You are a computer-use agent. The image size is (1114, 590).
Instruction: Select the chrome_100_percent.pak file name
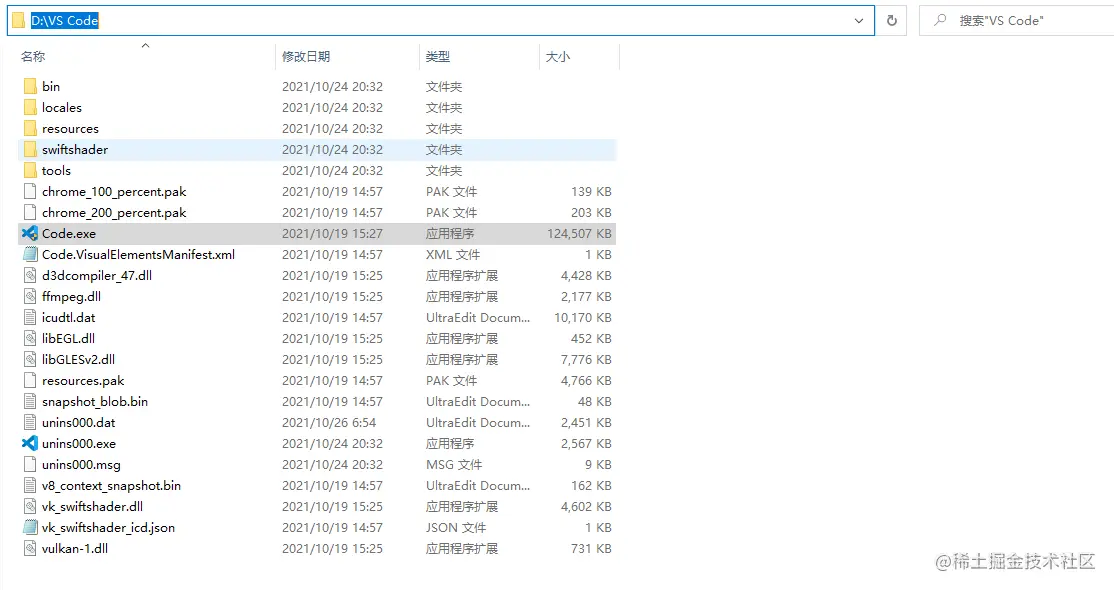(114, 191)
